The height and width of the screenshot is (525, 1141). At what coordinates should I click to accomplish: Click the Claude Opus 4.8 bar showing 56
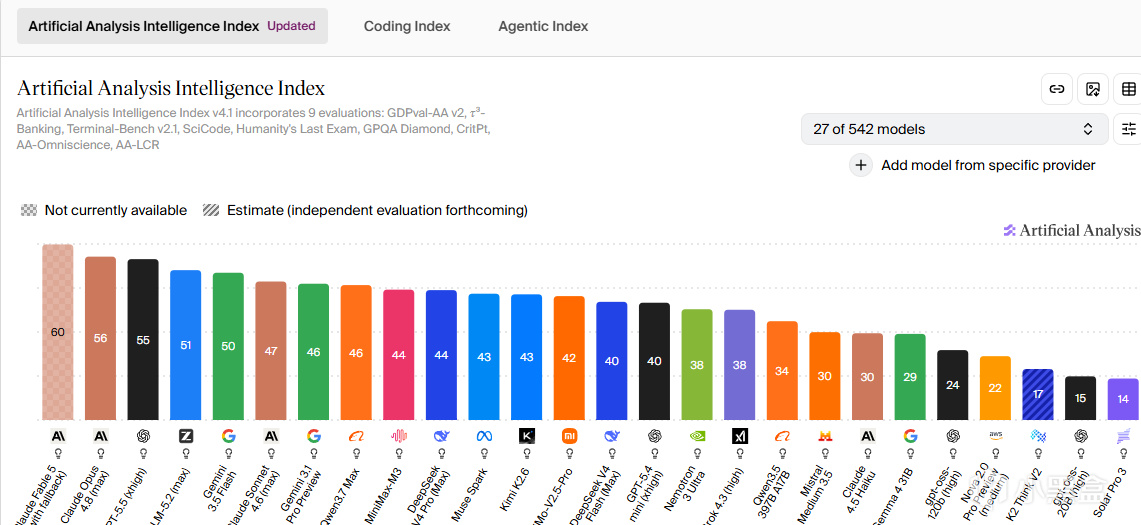click(x=100, y=339)
